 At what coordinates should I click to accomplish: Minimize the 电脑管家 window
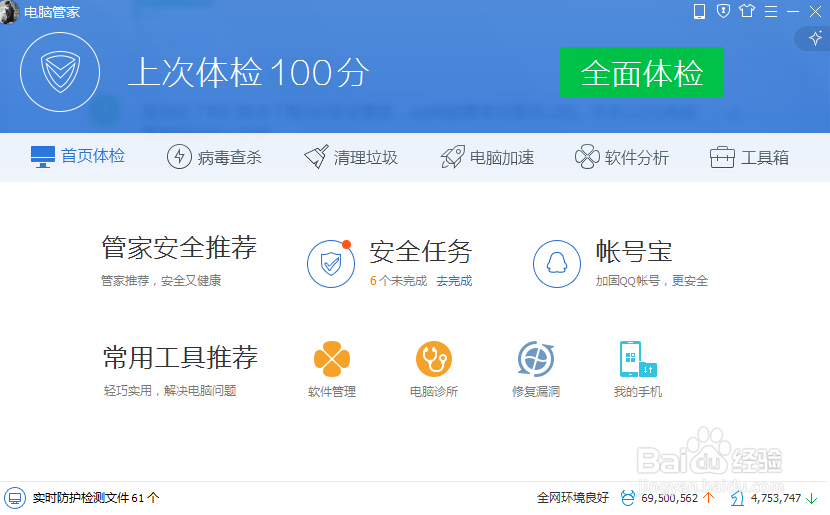(x=793, y=11)
